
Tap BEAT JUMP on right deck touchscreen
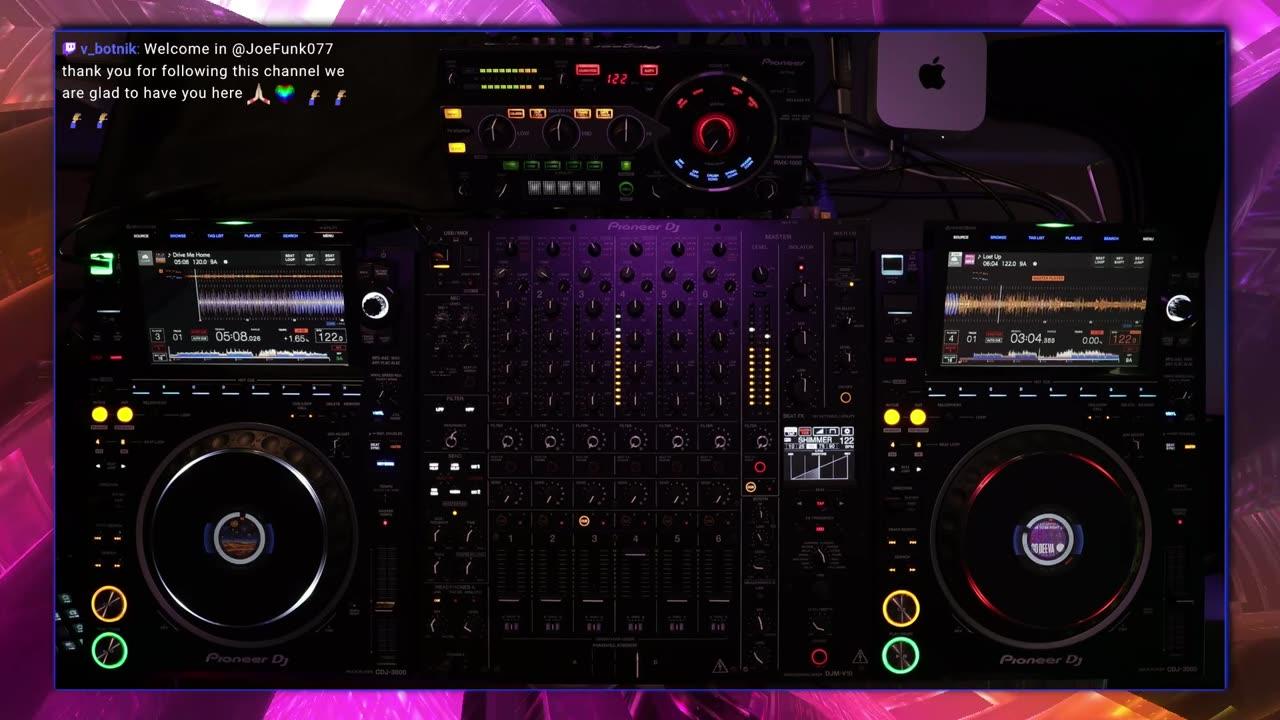(x=1140, y=260)
